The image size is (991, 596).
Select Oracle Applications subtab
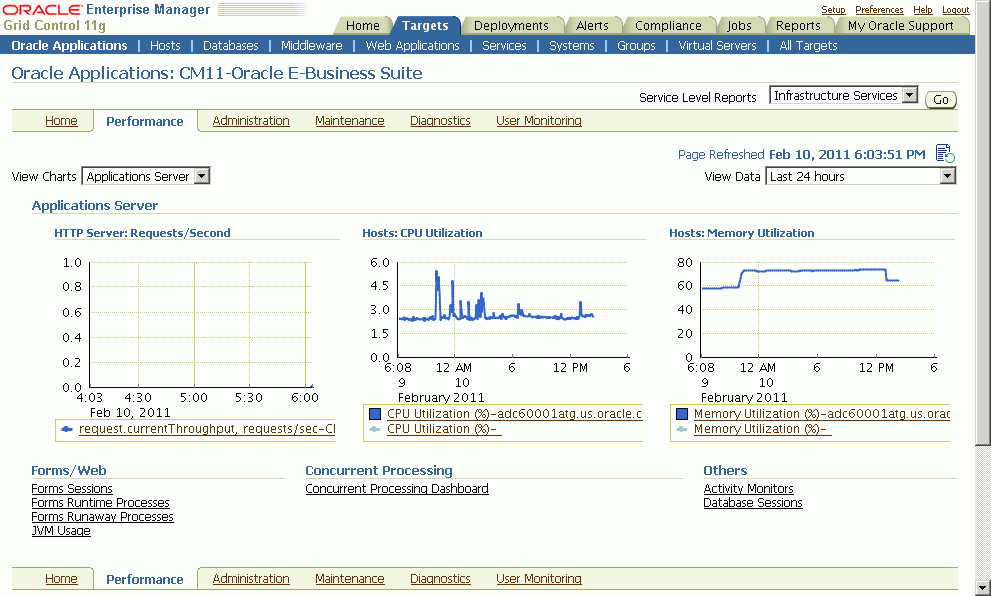point(70,46)
